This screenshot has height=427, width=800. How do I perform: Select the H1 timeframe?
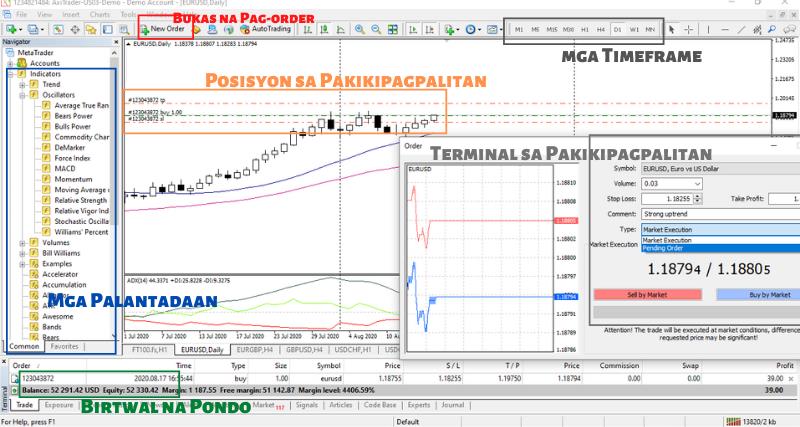pos(585,30)
